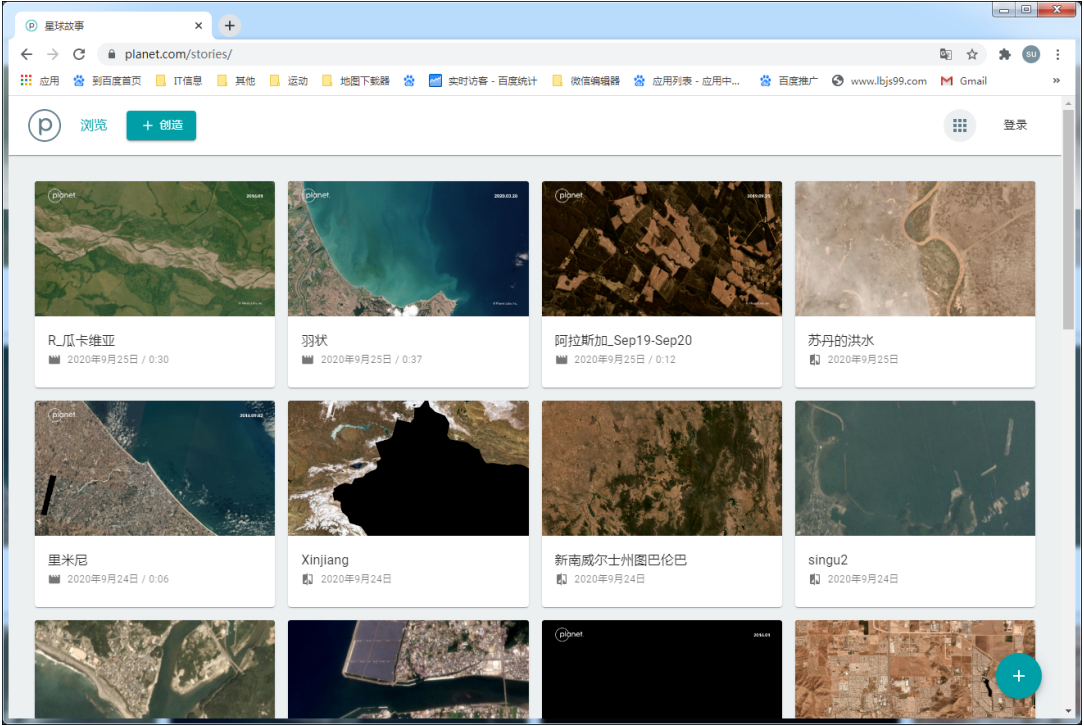Image resolution: width=1084 pixels, height=726 pixels.
Task: Click the 创造 create button
Action: tap(161, 125)
